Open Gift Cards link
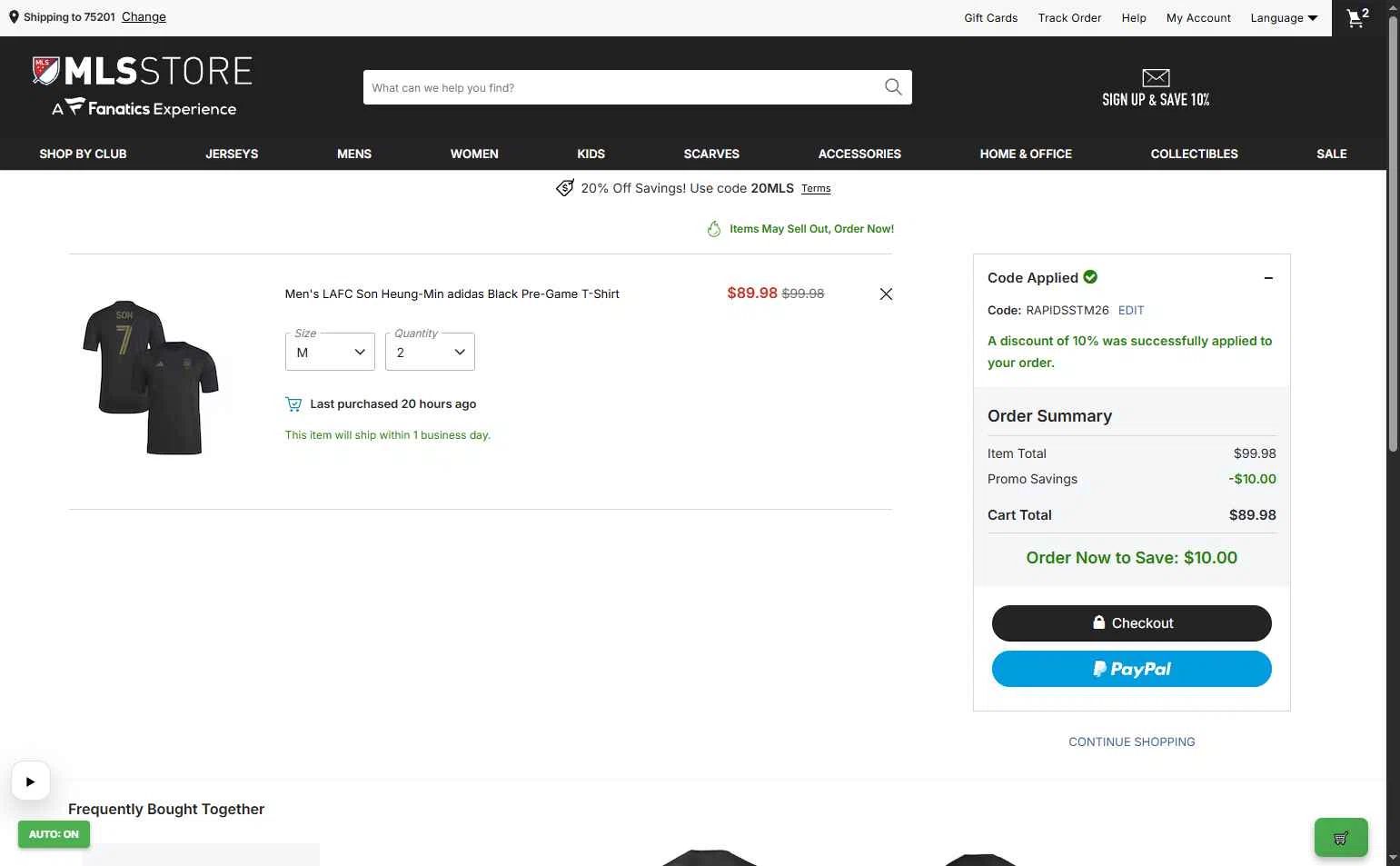This screenshot has width=1400, height=866. point(990,18)
